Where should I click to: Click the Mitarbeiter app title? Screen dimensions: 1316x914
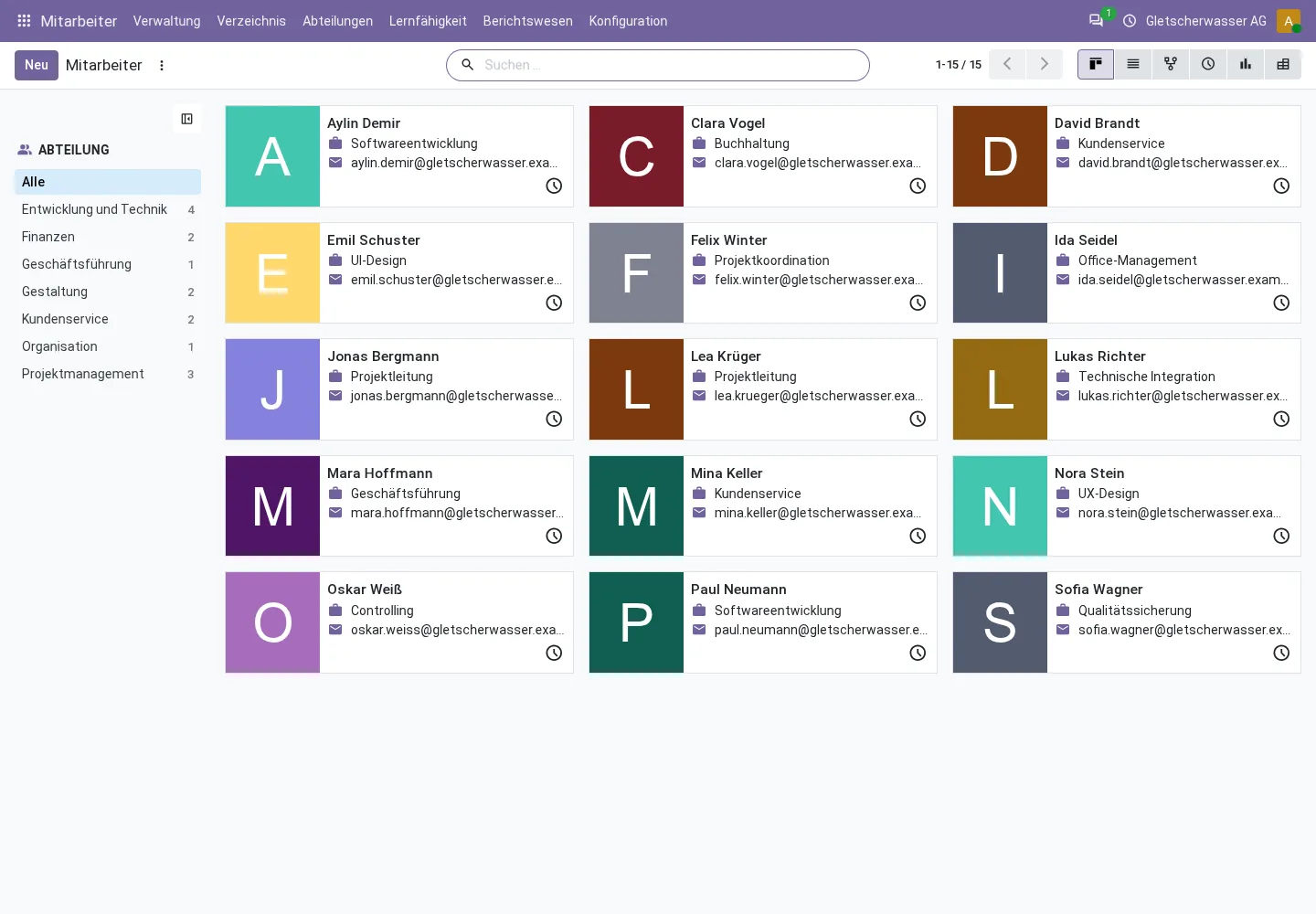tap(79, 21)
